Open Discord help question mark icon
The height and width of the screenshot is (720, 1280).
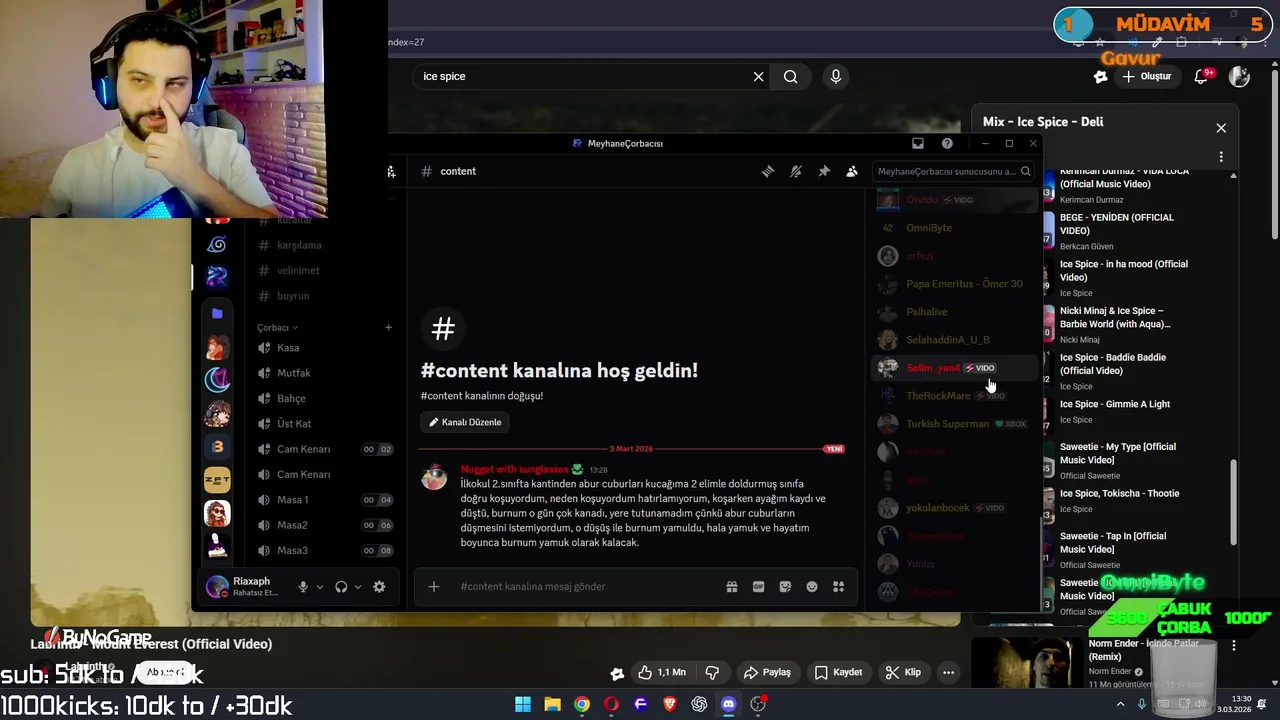pyautogui.click(x=947, y=143)
